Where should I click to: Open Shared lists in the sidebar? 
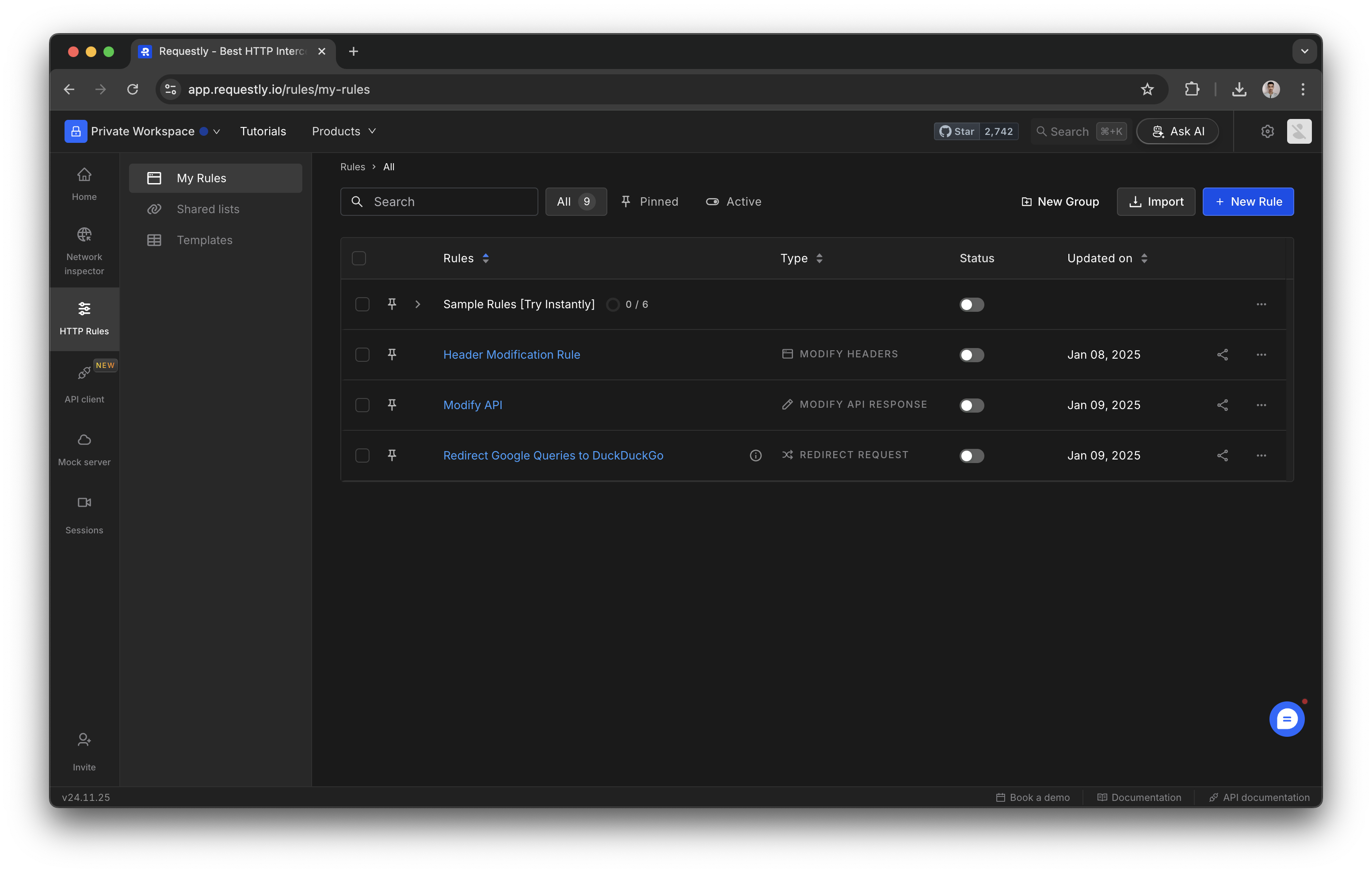click(208, 209)
